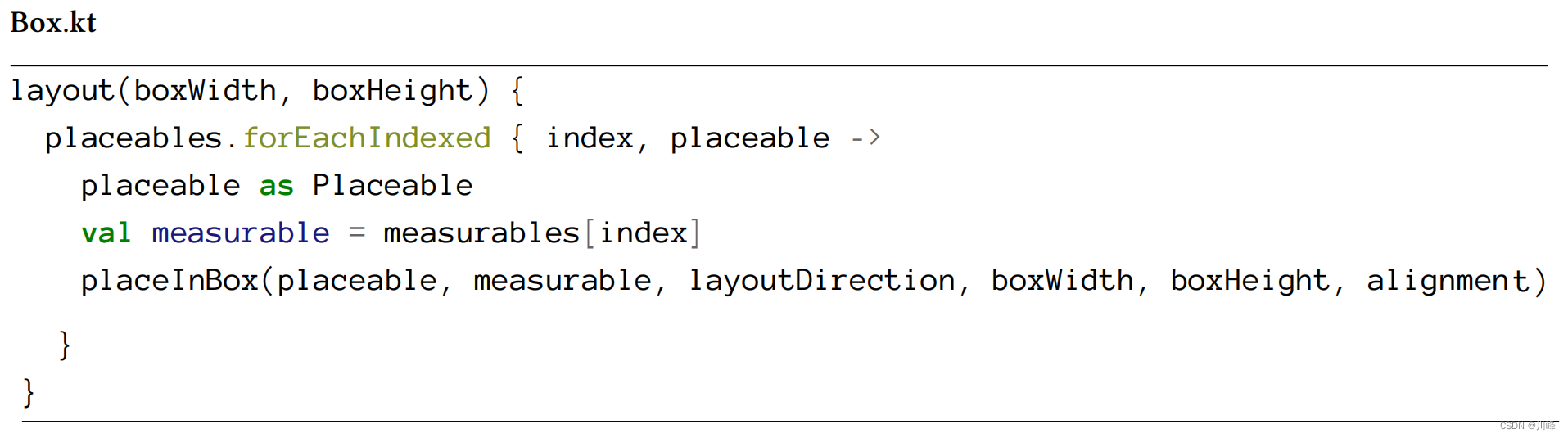Click the 'index' lambda parameter after the brace

[x=590, y=138]
